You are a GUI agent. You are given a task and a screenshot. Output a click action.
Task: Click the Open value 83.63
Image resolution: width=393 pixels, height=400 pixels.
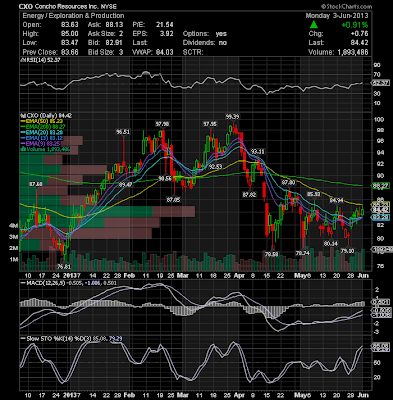(x=69, y=25)
